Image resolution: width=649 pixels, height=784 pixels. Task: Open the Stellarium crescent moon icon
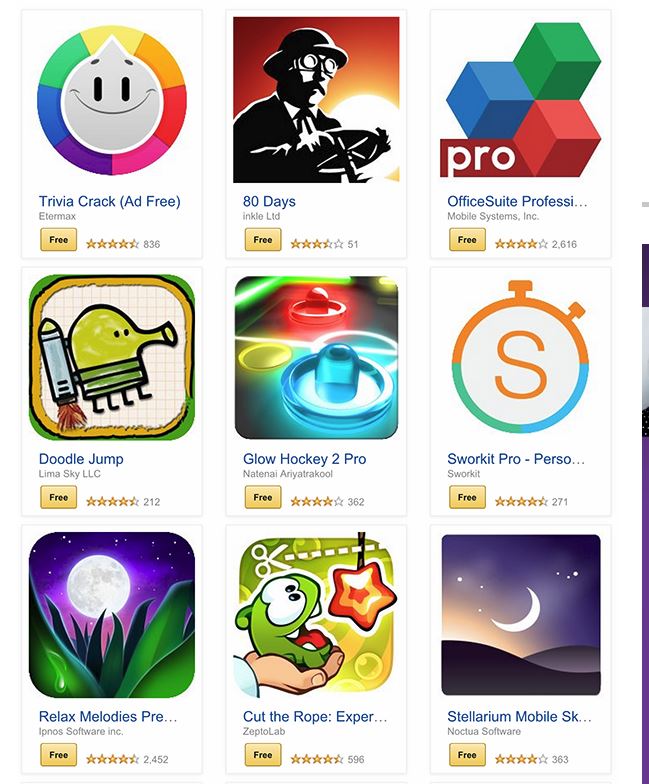(520, 614)
